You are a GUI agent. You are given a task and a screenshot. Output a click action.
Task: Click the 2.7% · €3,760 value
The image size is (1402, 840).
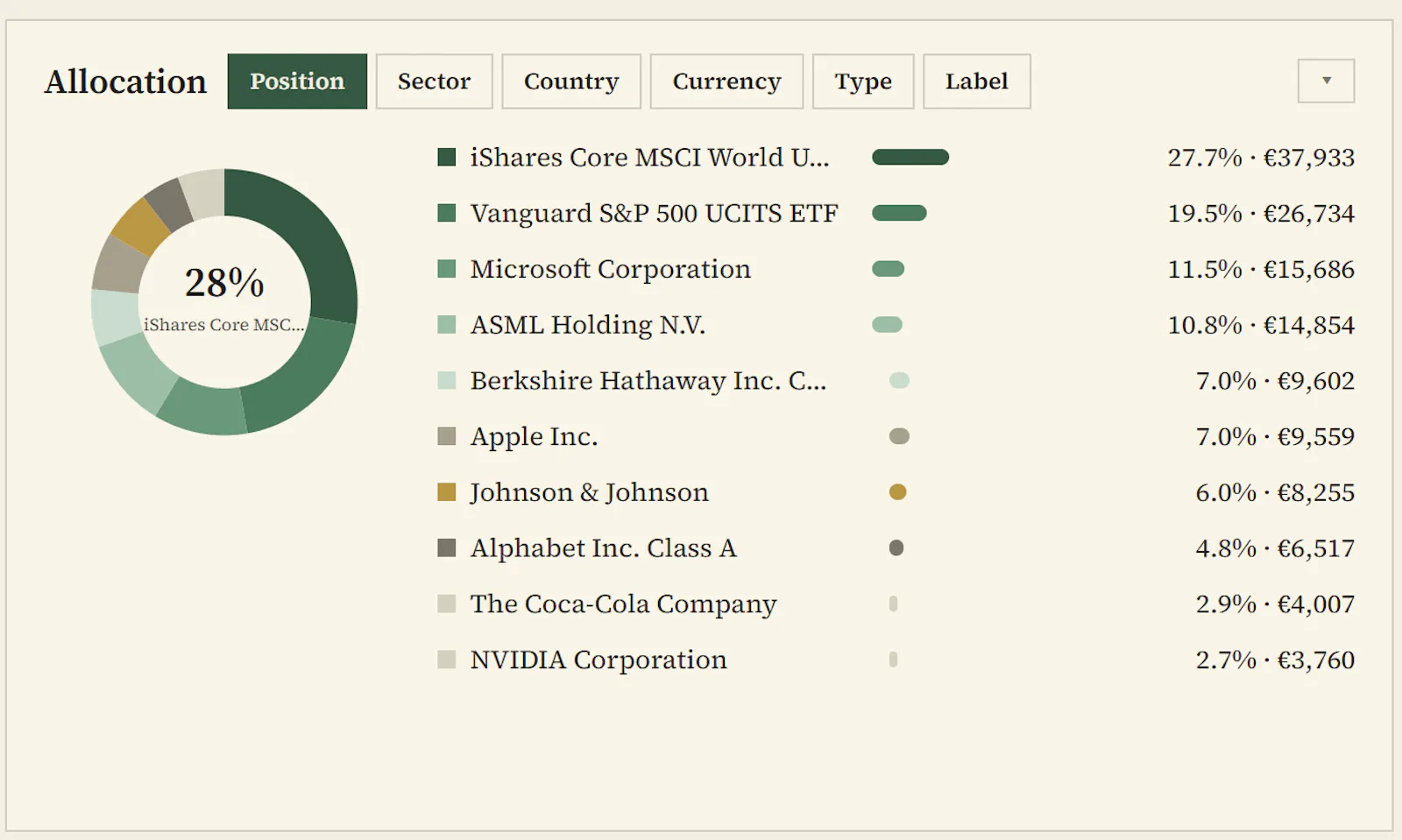click(x=1275, y=660)
